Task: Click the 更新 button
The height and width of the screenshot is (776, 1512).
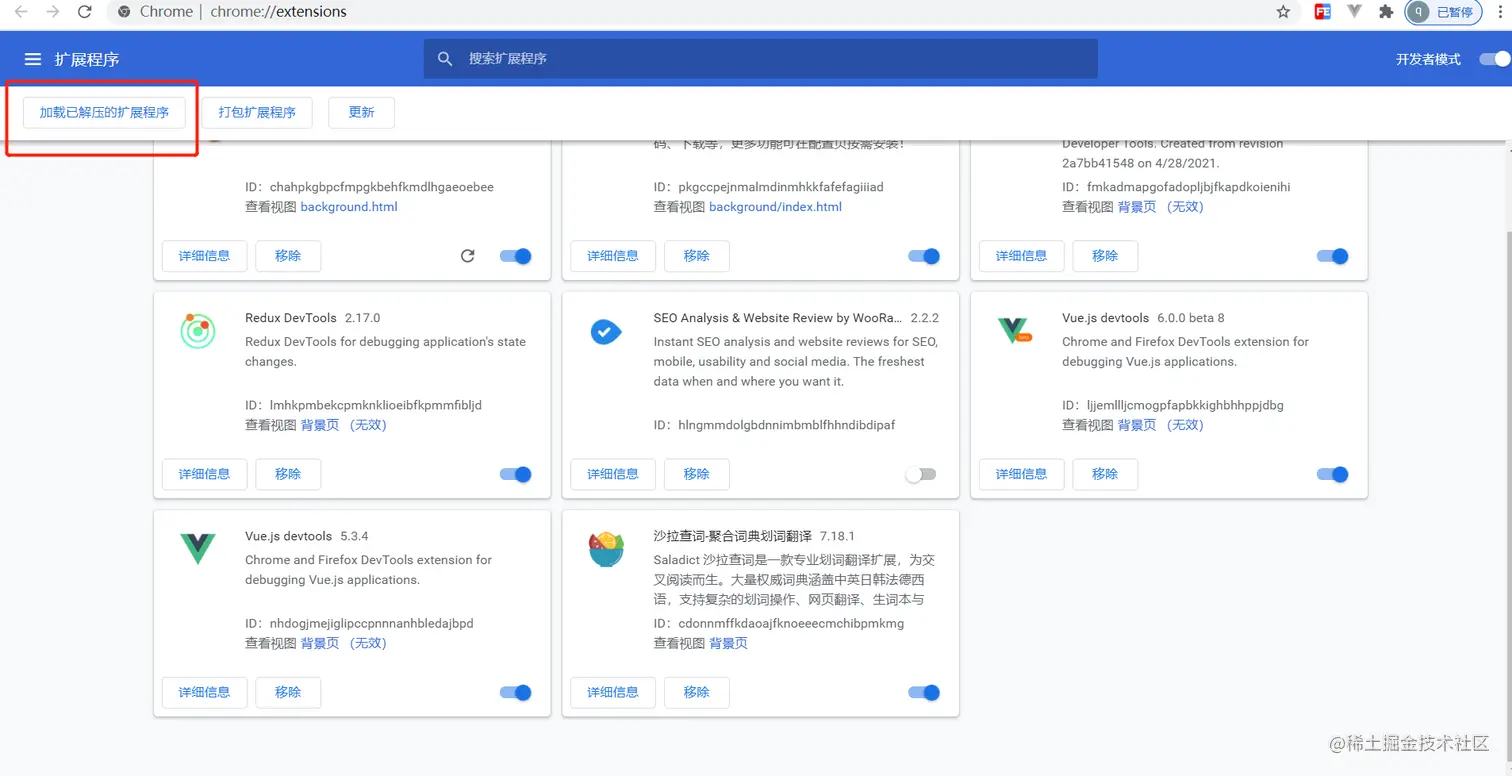Action: click(x=361, y=113)
